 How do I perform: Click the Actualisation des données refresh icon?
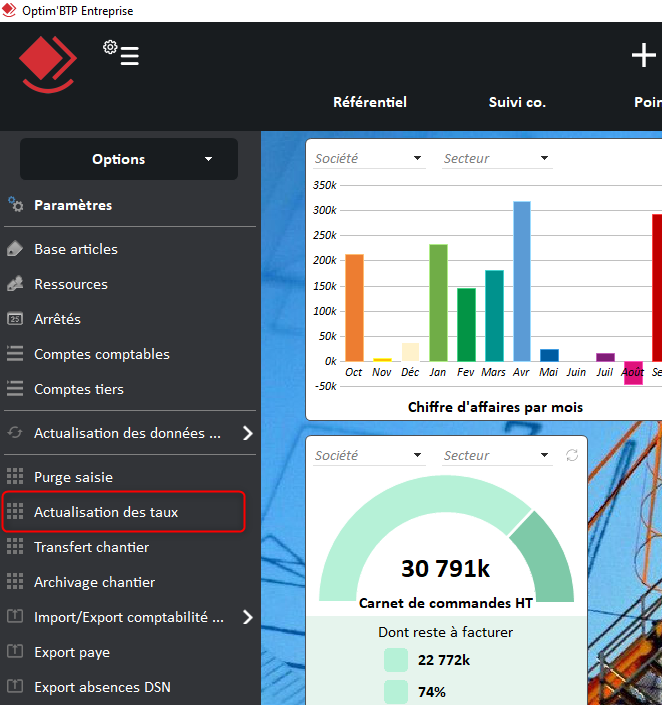[15, 433]
